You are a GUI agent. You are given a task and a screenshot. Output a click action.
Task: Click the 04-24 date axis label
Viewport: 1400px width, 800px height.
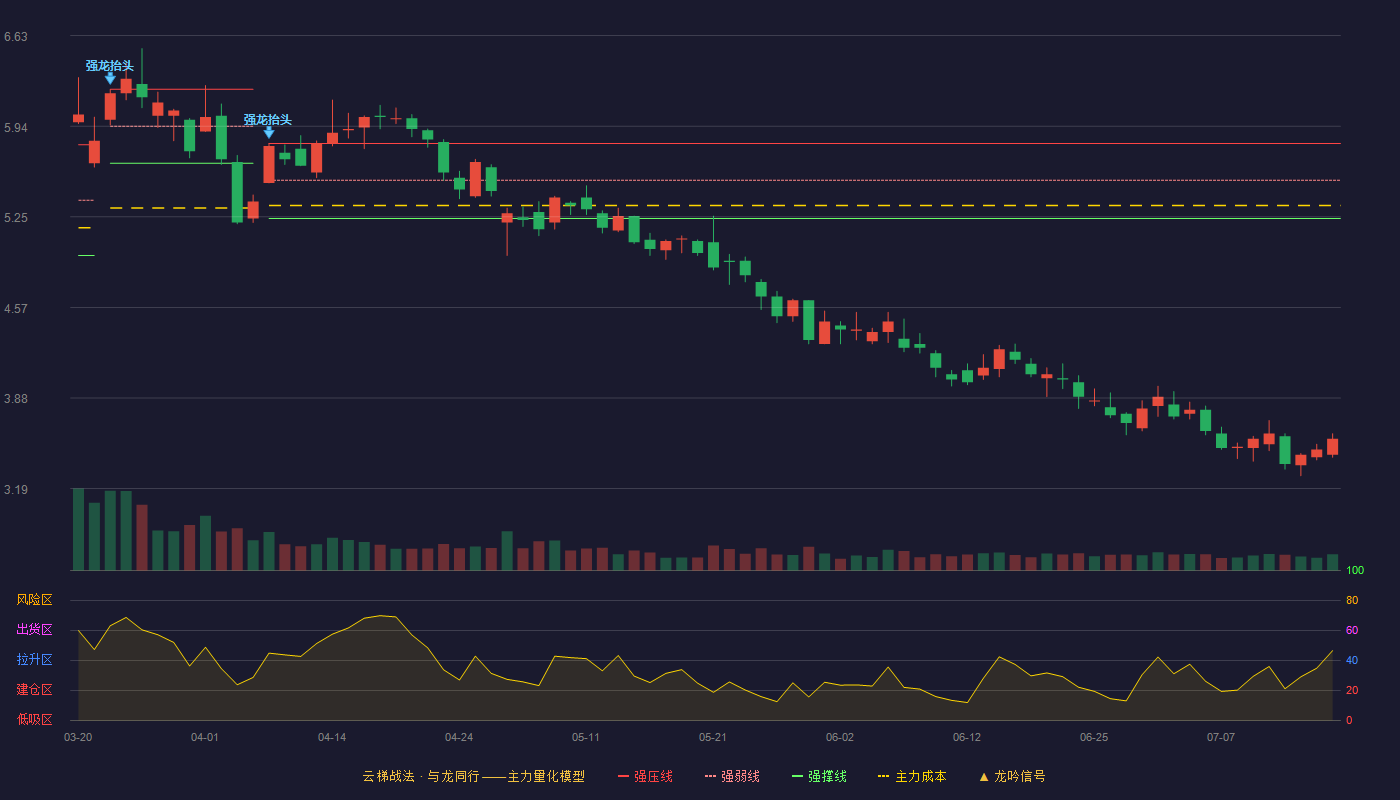[x=459, y=737]
